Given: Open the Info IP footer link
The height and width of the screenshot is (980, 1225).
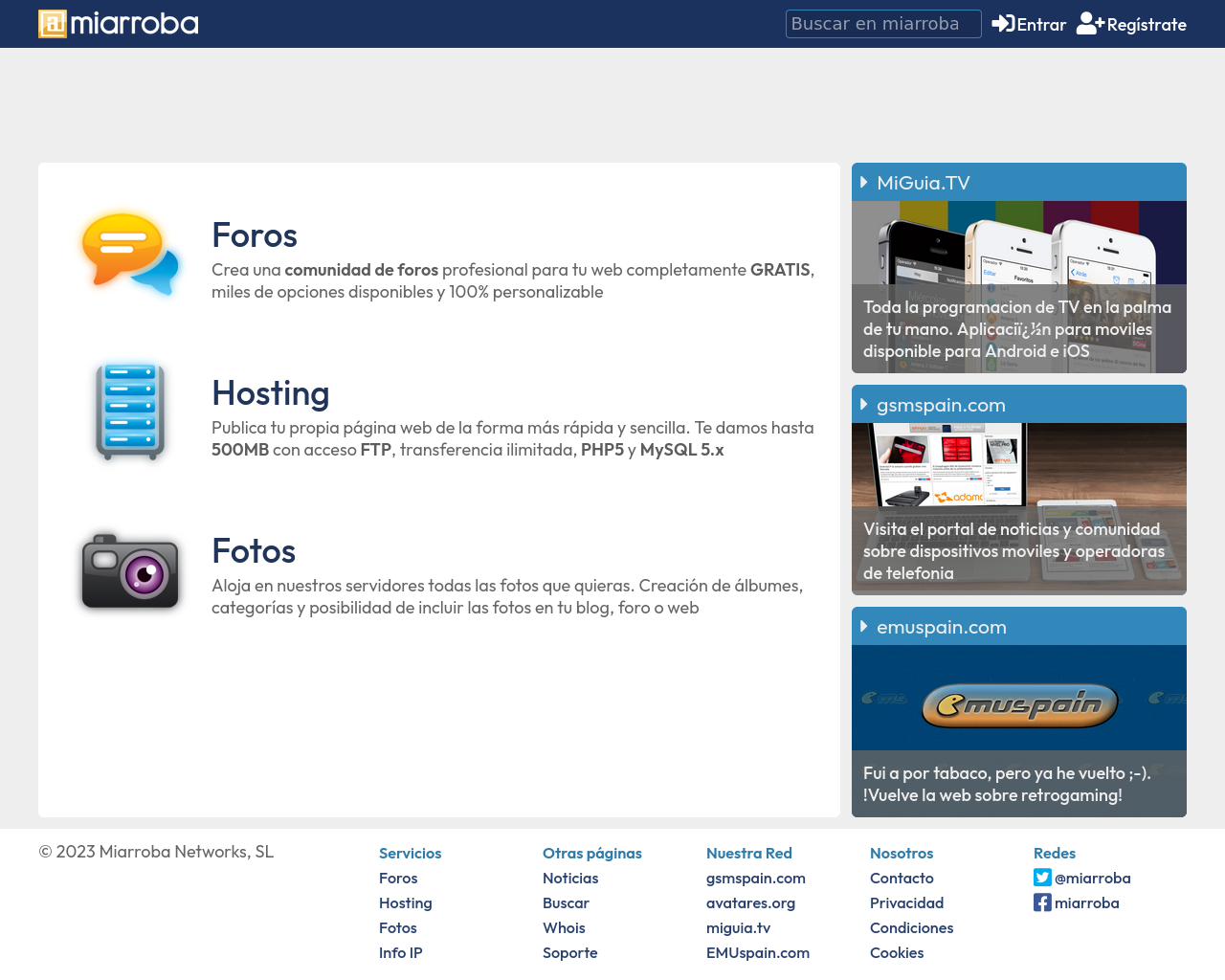Looking at the screenshot, I should click(401, 952).
